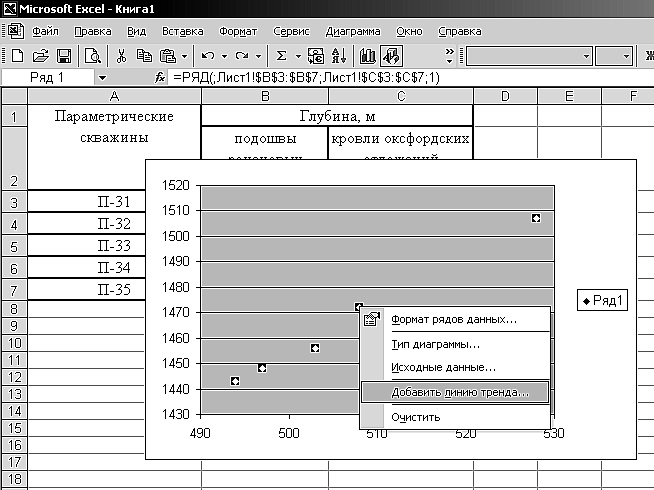Screen dimensions: 654x490
Task: Paste with the clipboard icon
Action: point(168,55)
